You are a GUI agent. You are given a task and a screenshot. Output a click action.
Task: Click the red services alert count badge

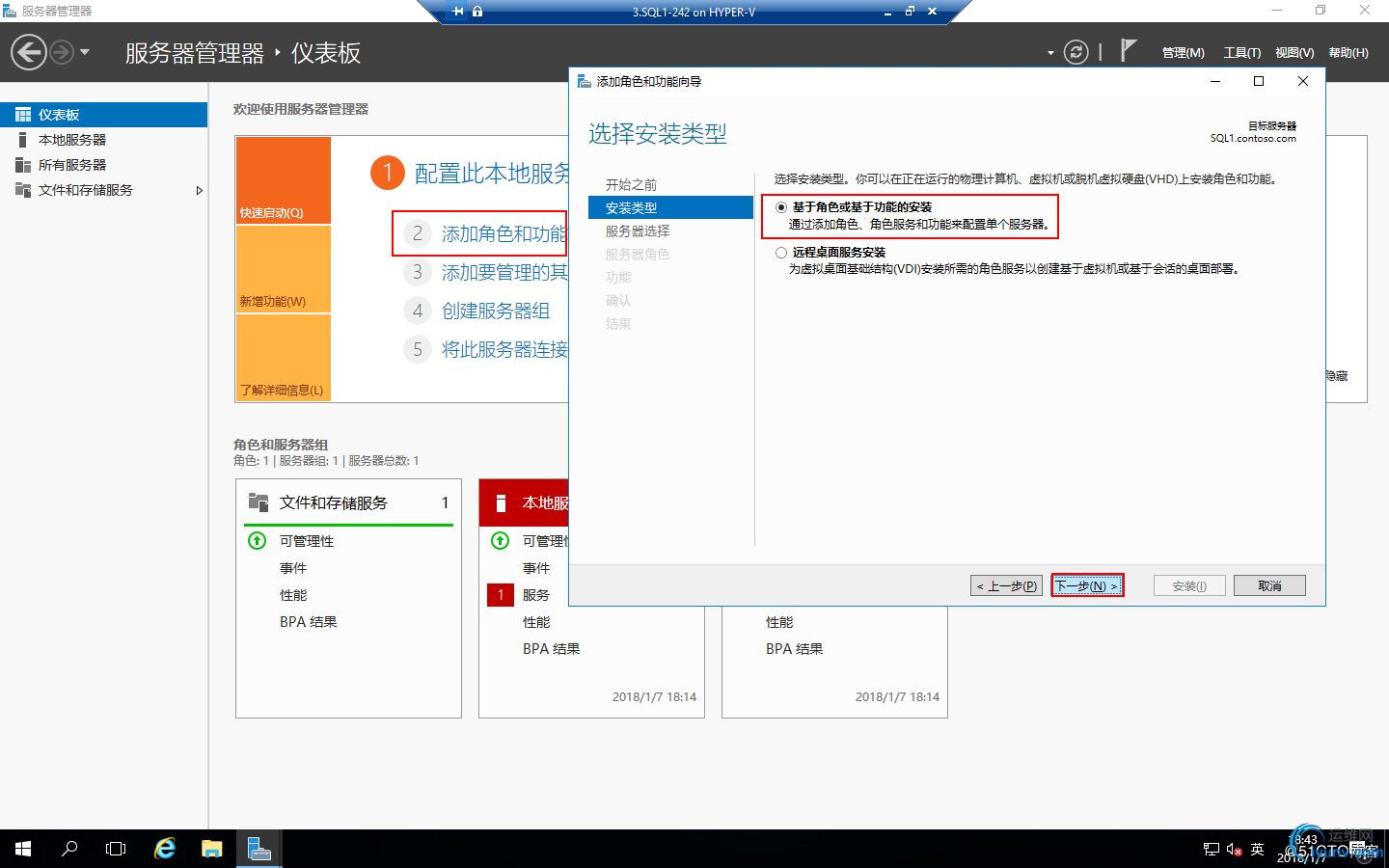pyautogui.click(x=501, y=595)
